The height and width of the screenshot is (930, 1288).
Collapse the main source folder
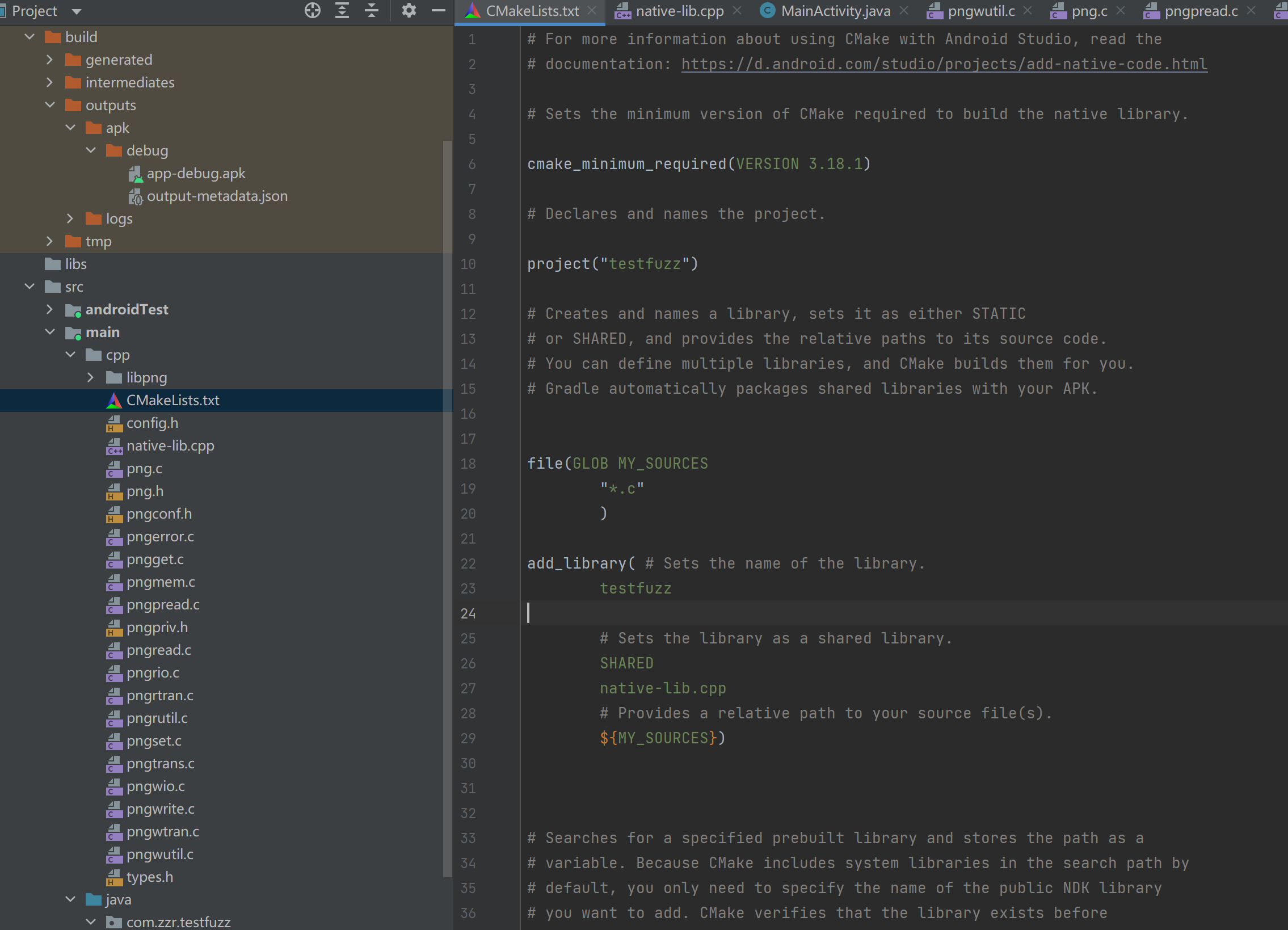point(50,332)
